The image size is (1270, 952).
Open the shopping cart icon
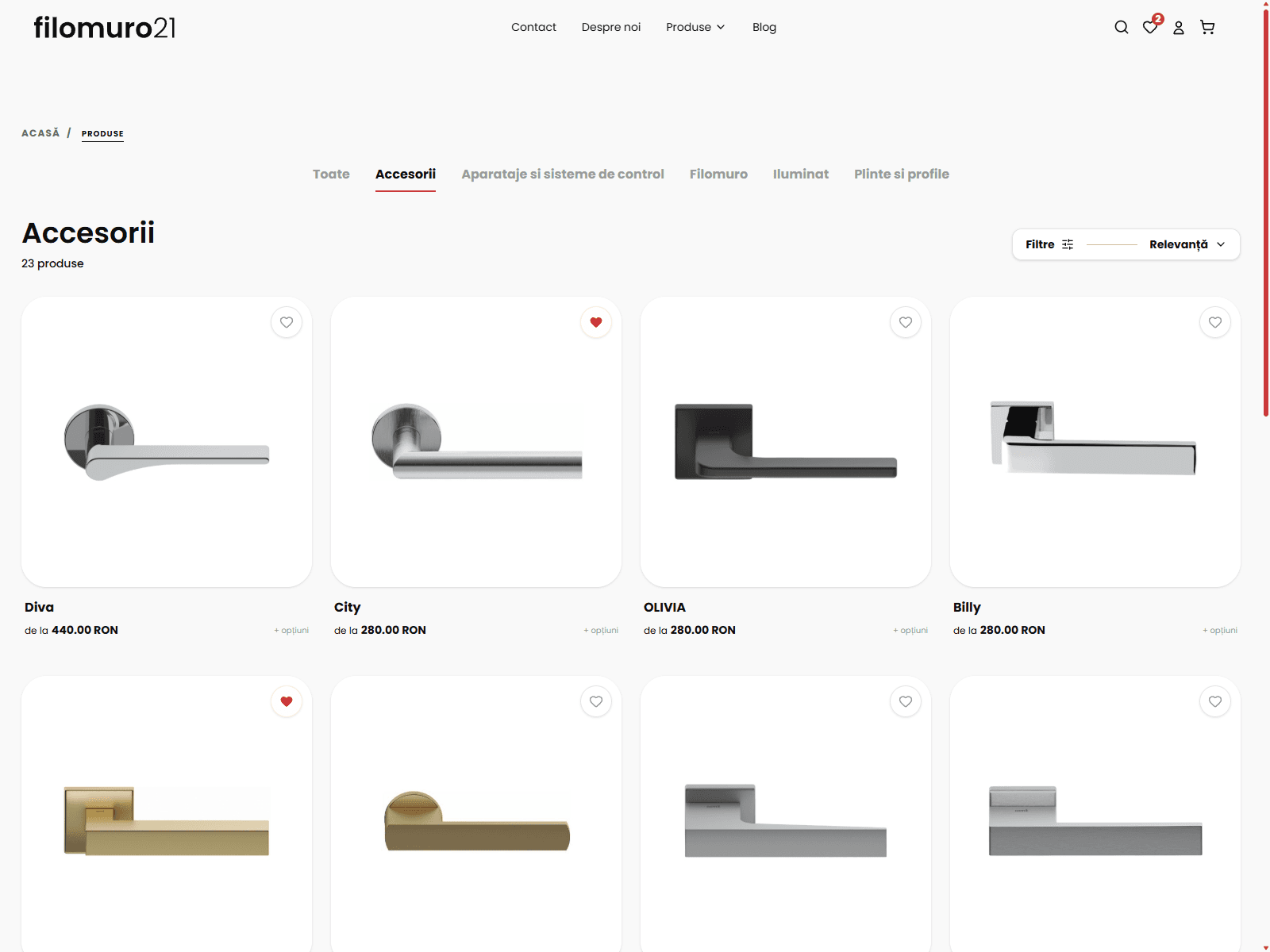(1207, 27)
